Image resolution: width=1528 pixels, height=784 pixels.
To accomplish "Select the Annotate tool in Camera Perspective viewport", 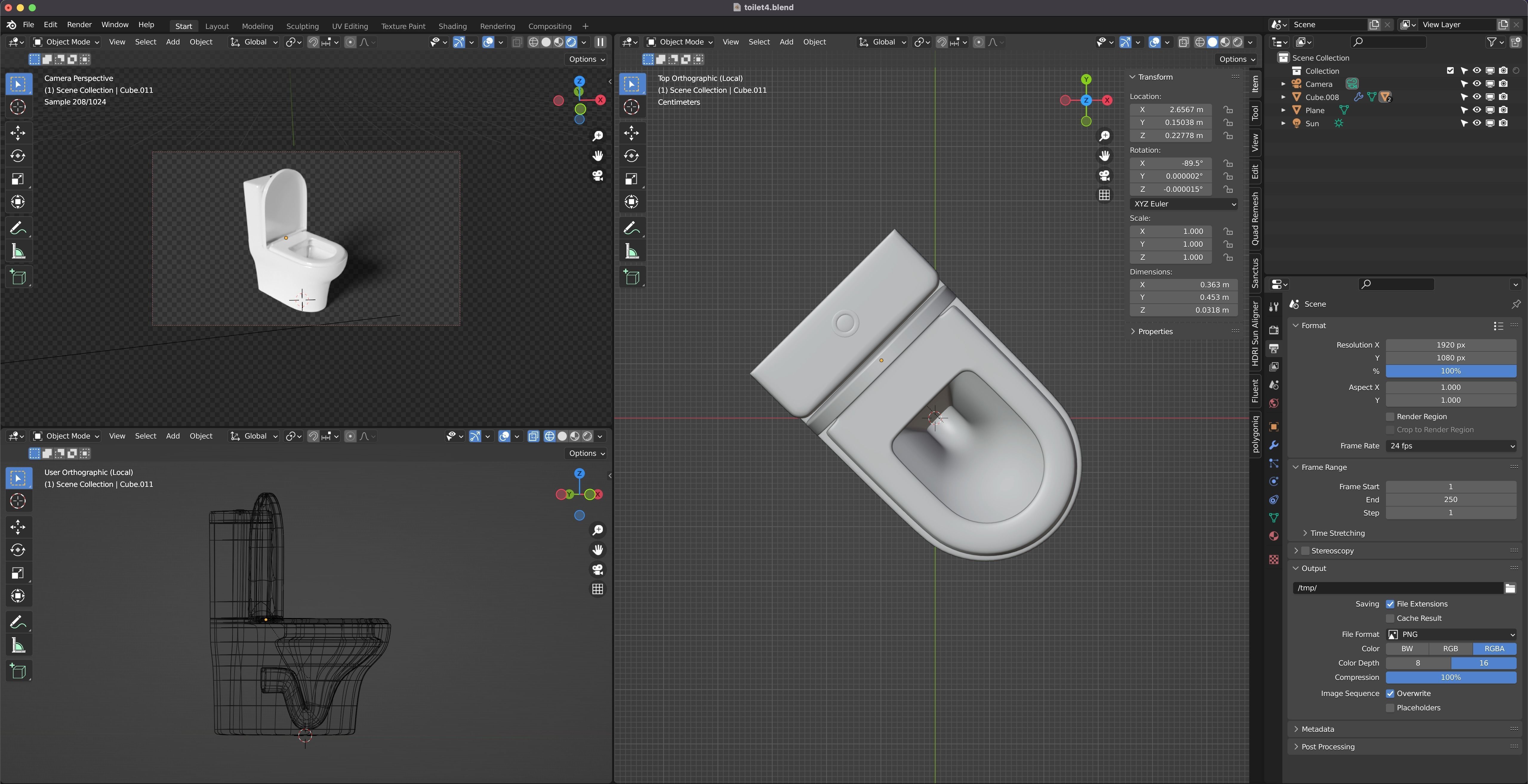I will point(19,228).
